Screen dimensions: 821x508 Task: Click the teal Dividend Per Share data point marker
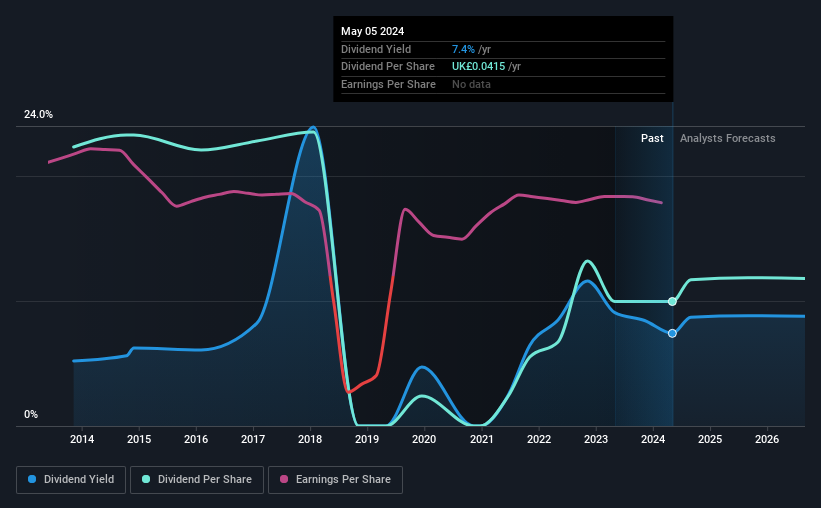coord(672,302)
